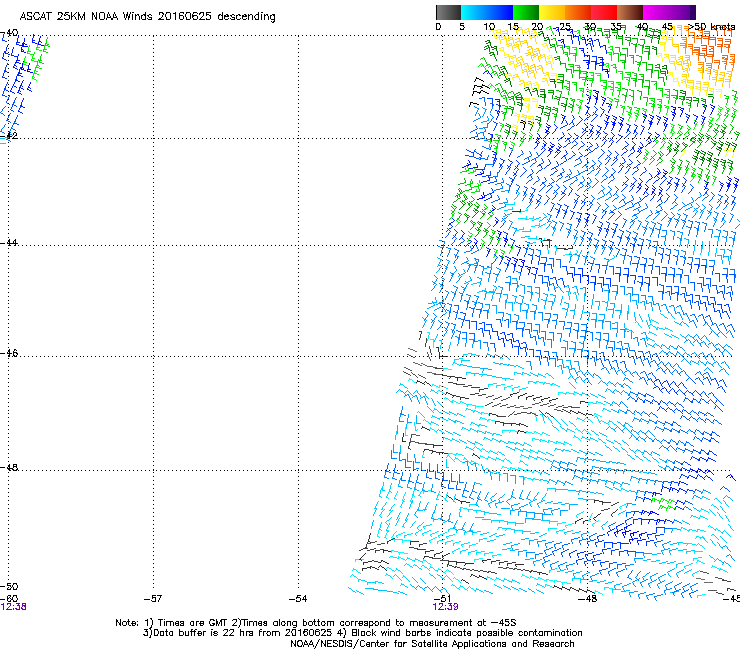Click the '>50 knots' legend label

click(x=711, y=27)
